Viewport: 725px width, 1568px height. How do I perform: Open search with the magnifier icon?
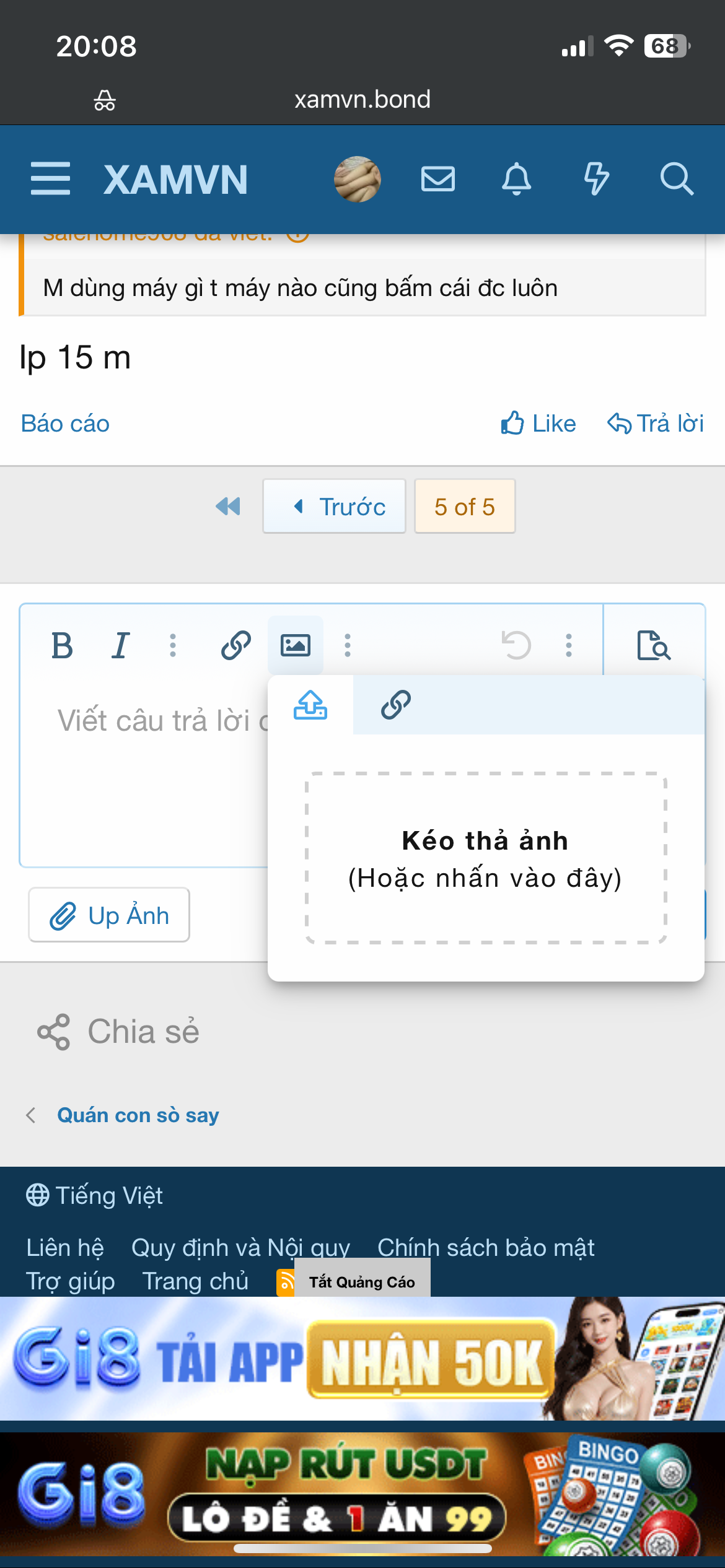pyautogui.click(x=677, y=179)
